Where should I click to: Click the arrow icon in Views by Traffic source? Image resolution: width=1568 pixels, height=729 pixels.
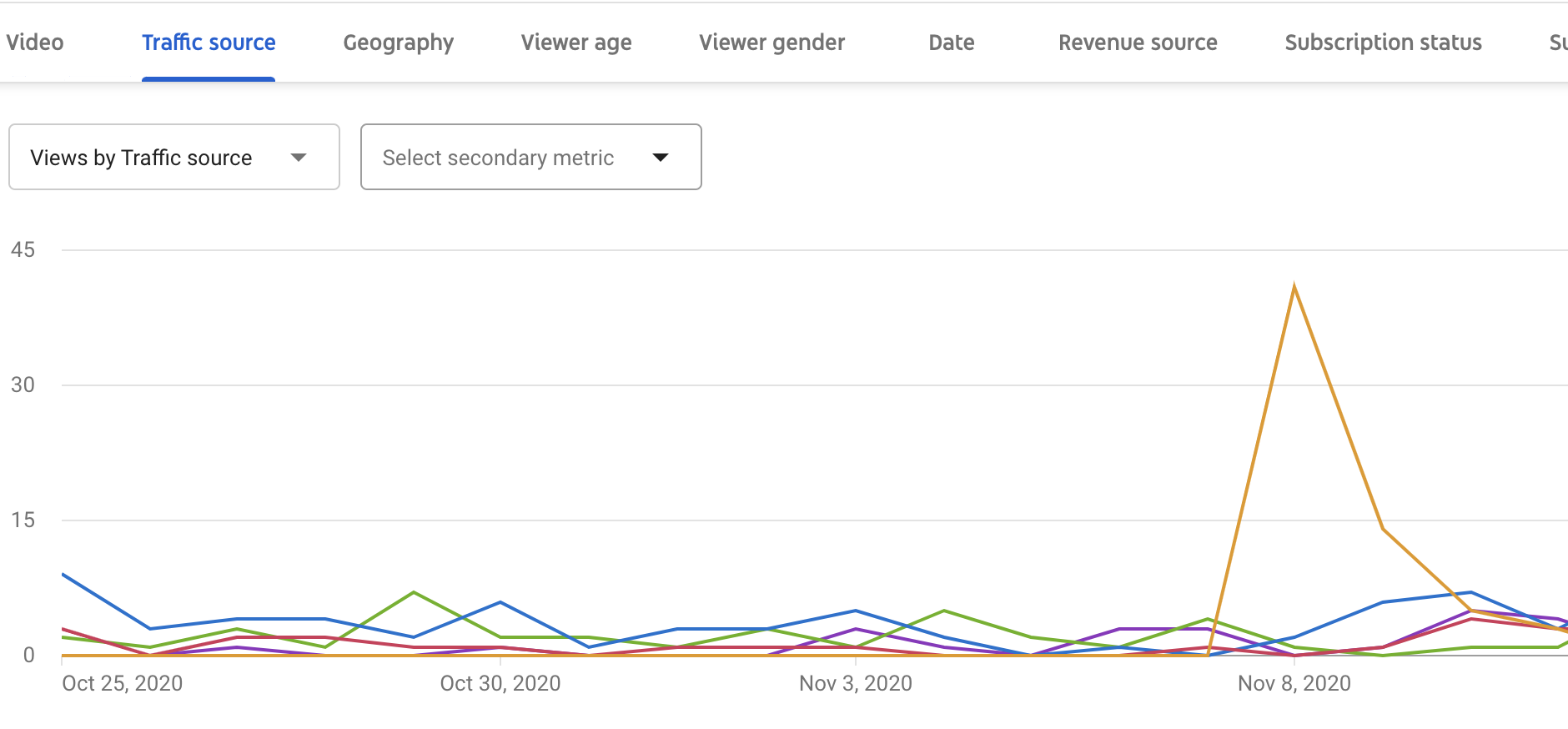[299, 158]
